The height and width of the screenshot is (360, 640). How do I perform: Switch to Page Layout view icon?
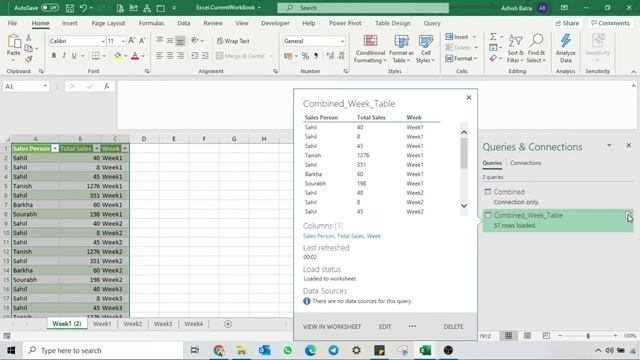pyautogui.click(x=527, y=336)
